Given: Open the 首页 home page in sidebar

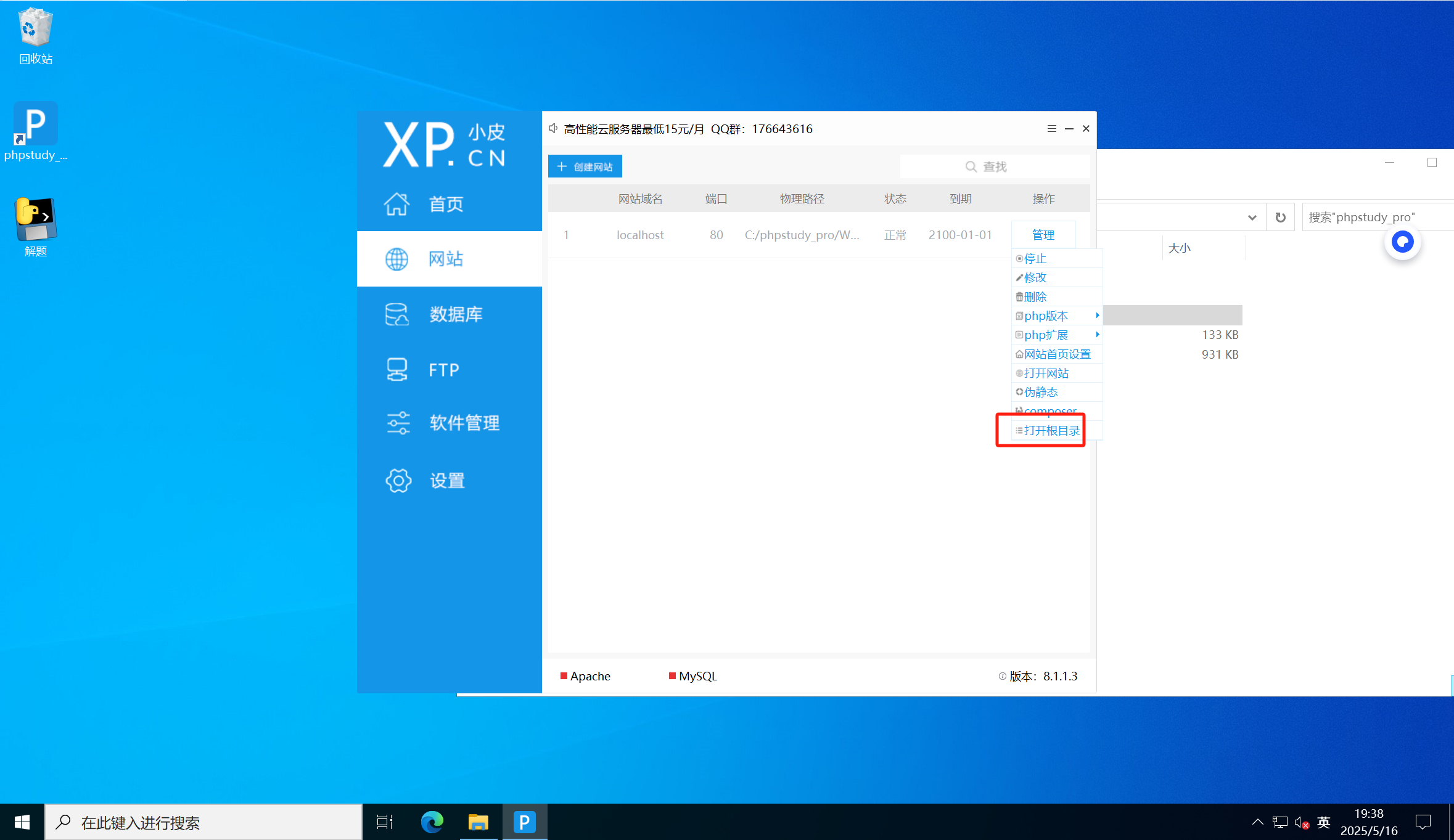Looking at the screenshot, I should tap(445, 204).
